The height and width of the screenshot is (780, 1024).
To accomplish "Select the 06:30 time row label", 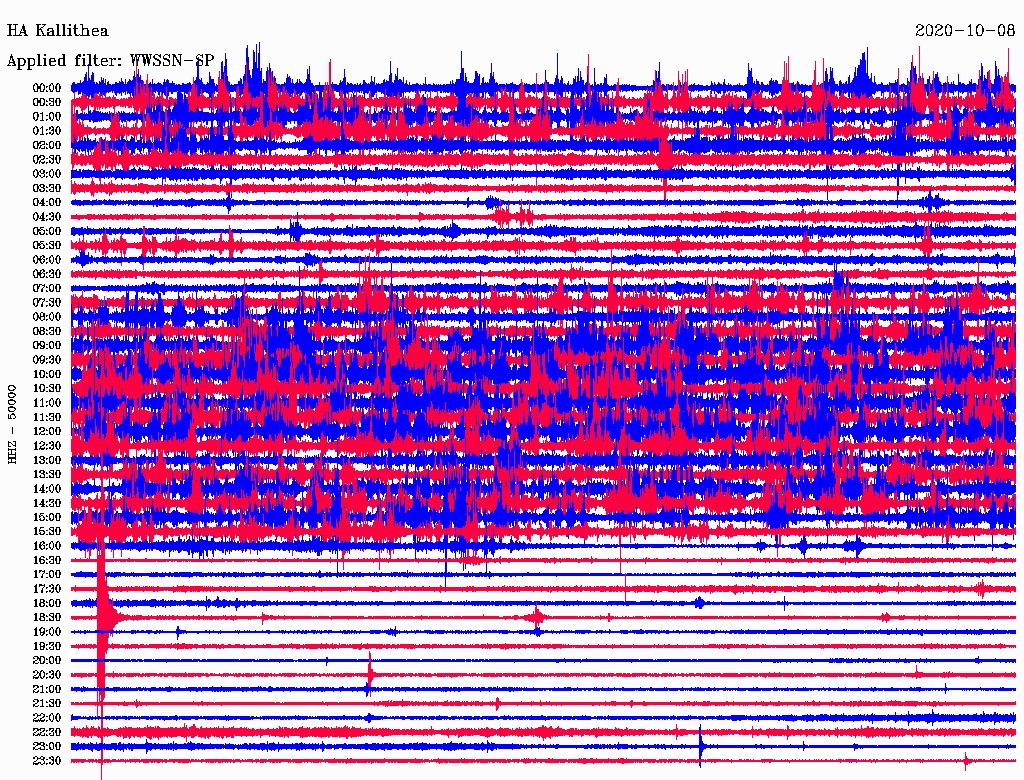I will click(47, 274).
